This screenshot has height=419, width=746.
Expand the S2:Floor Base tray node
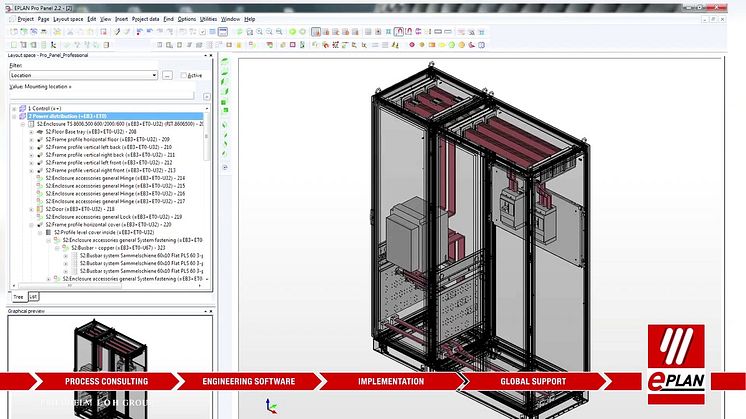tap(31, 132)
